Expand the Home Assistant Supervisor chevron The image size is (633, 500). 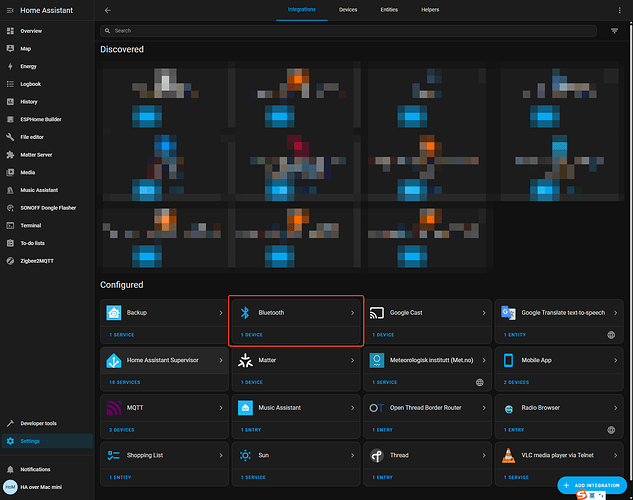click(221, 360)
